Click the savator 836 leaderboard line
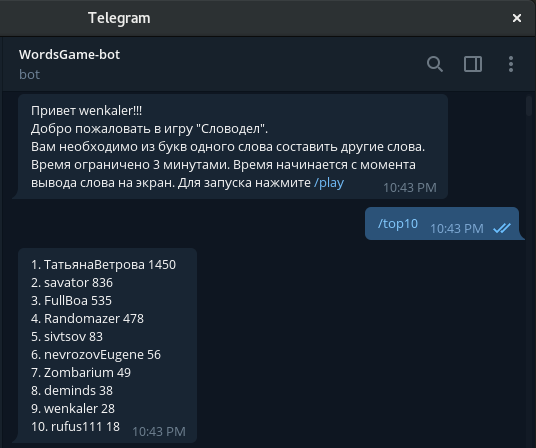 click(72, 283)
